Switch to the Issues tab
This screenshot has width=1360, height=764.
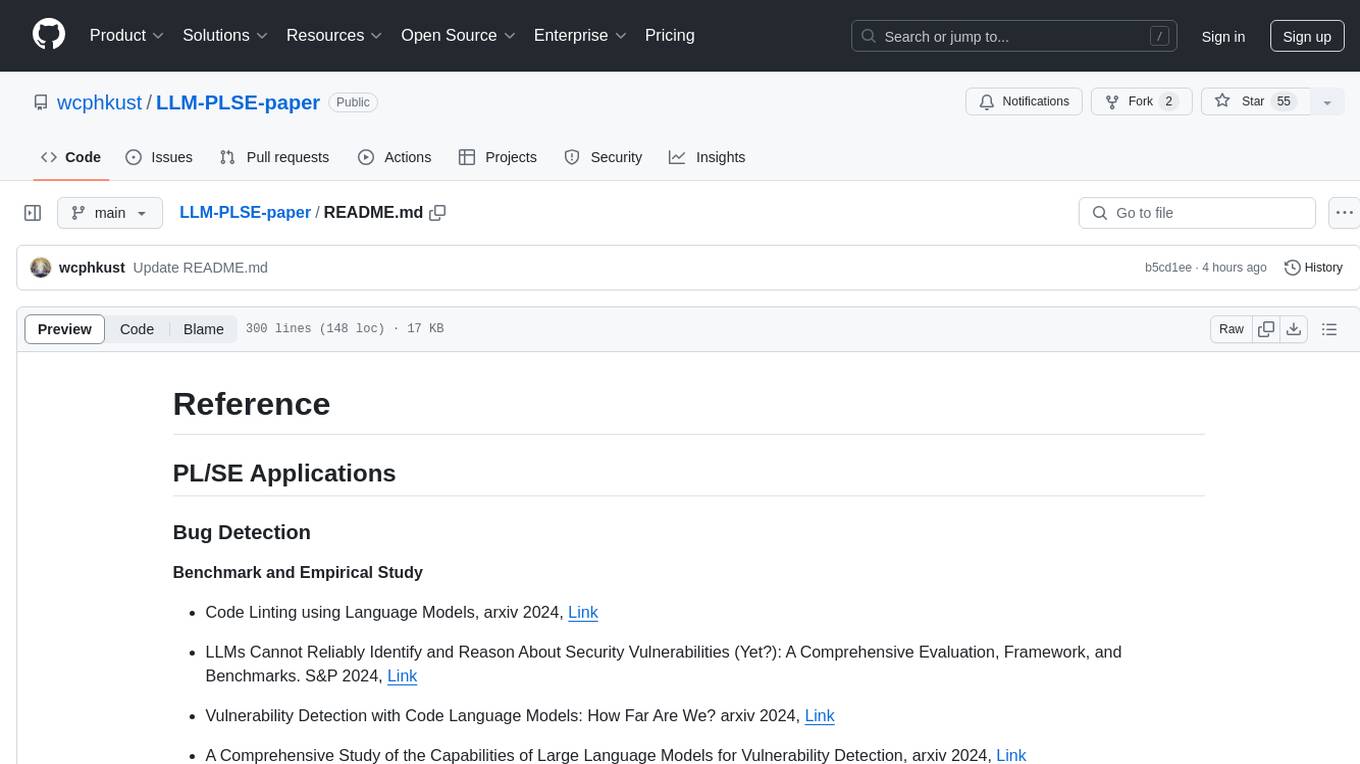[x=159, y=157]
